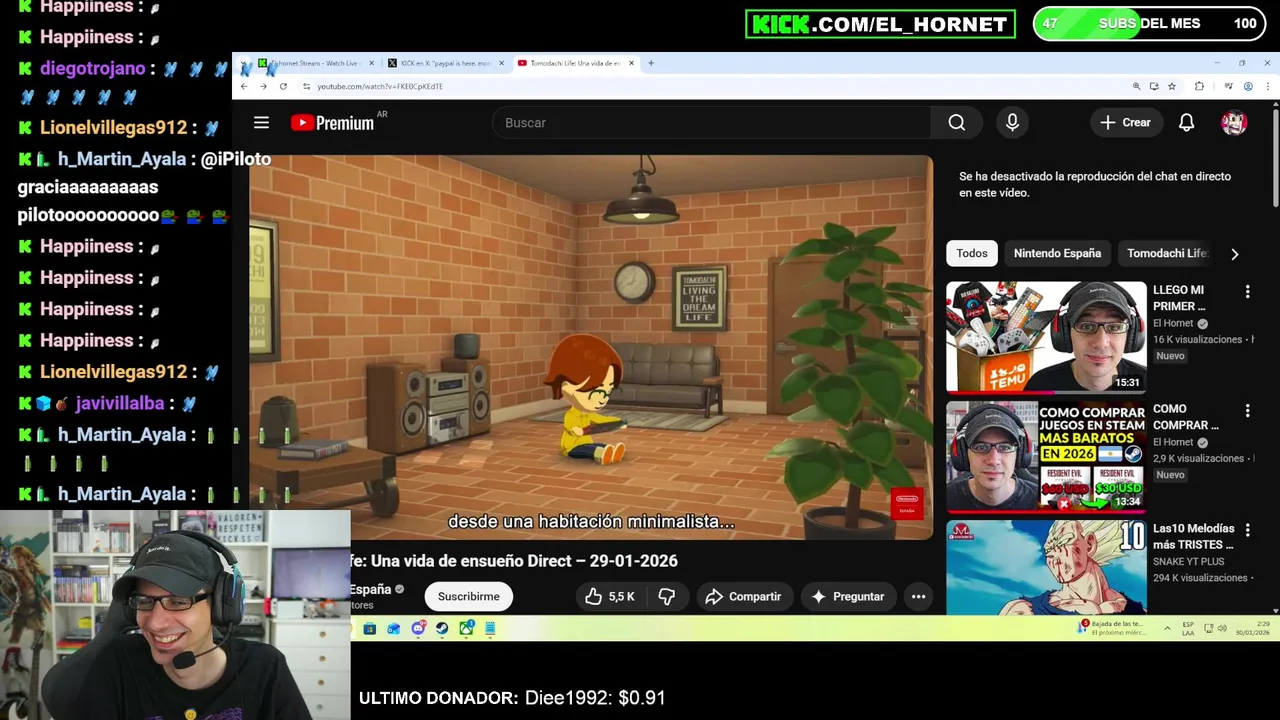Open YouTube notifications bell

(1186, 122)
